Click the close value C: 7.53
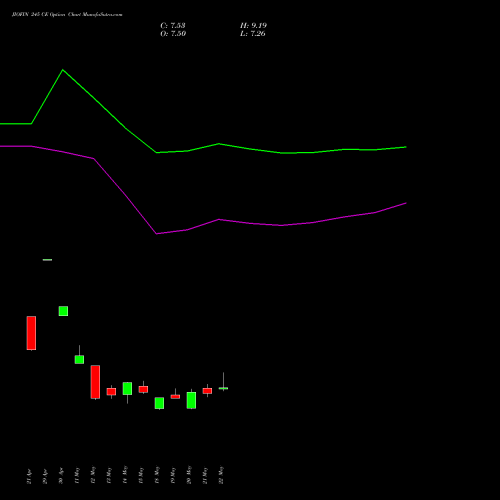The width and height of the screenshot is (500, 500). [x=173, y=26]
